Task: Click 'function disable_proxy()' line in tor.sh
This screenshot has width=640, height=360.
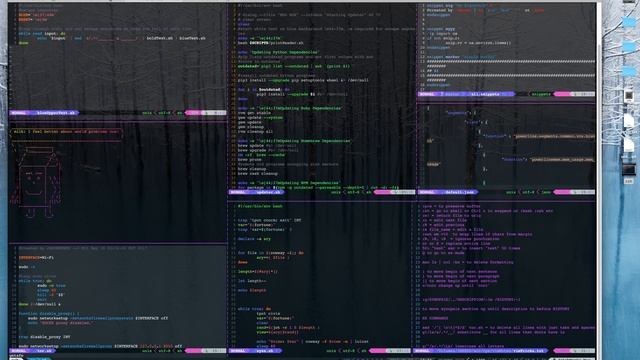Action: (49, 313)
